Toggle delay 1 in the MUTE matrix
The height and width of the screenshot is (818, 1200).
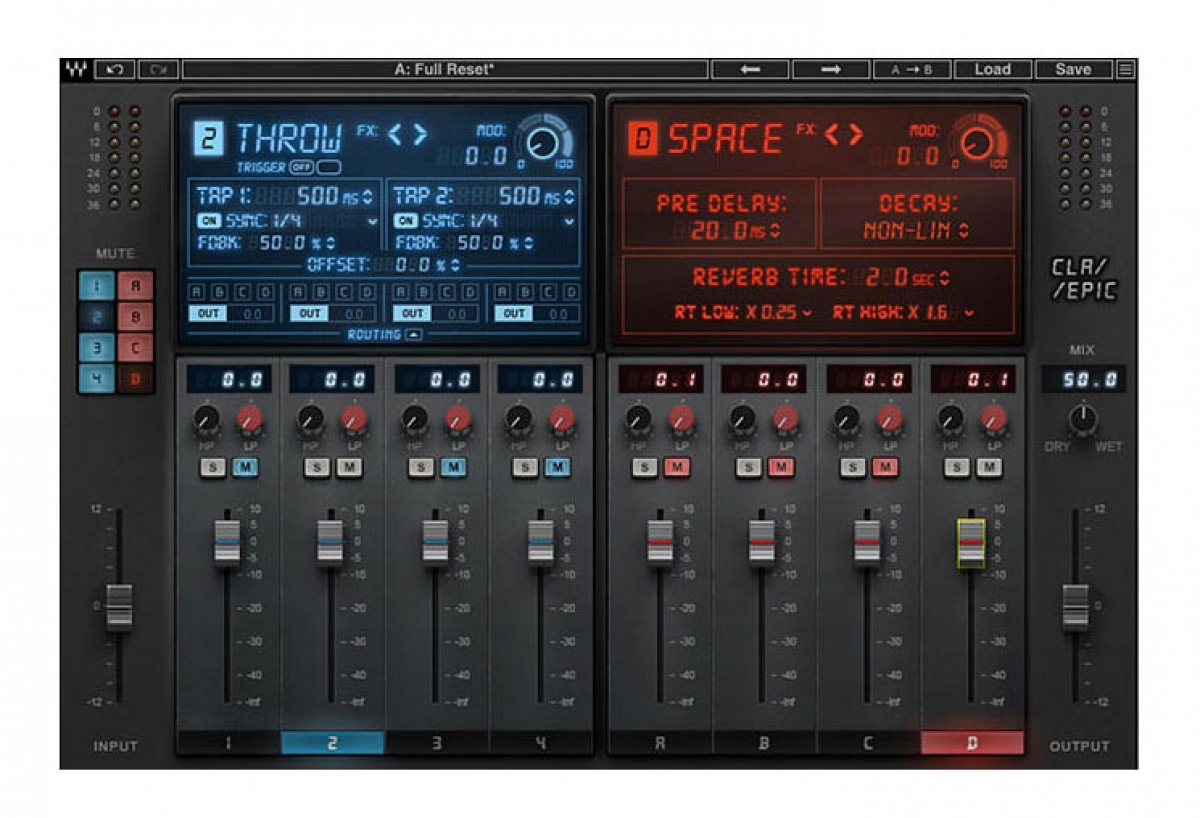[97, 286]
